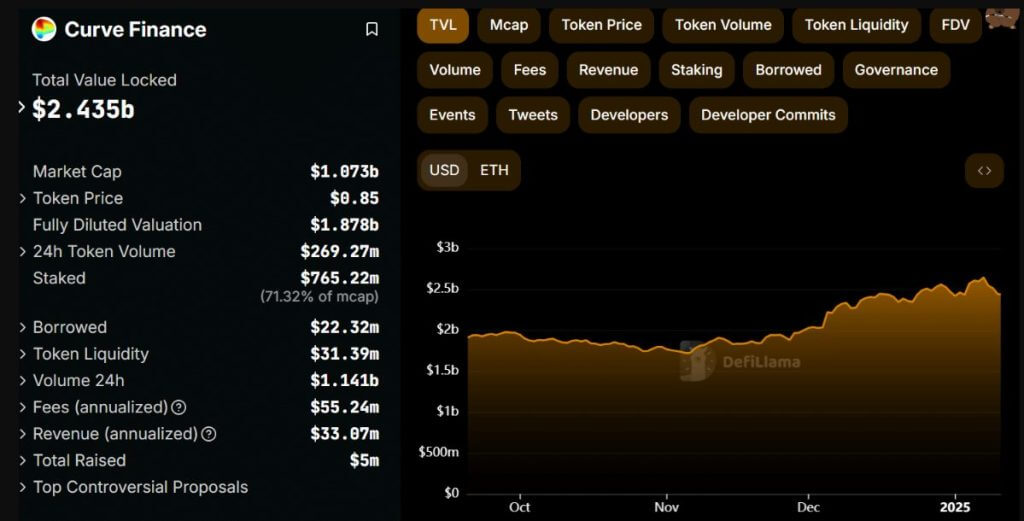Screen dimensions: 1024x521
Task: Enable the Governance chart metric
Action: [x=896, y=70]
